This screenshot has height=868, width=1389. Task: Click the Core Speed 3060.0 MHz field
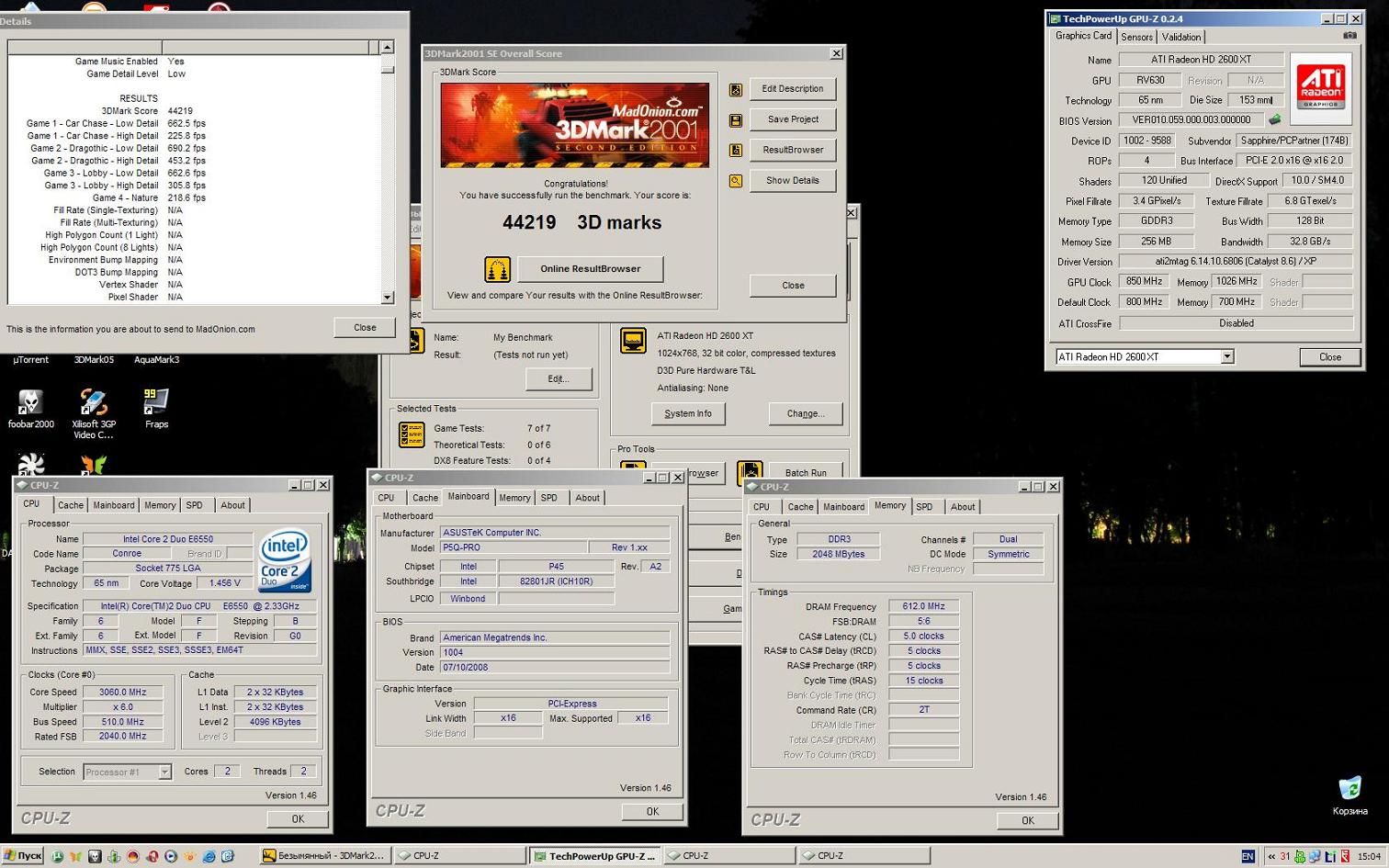(x=122, y=693)
